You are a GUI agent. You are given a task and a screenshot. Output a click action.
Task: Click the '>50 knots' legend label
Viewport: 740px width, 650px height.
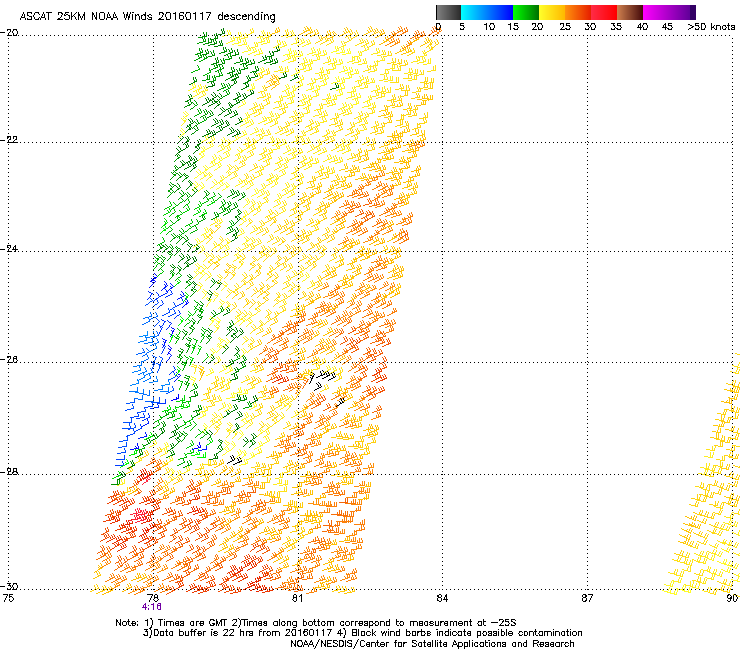pyautogui.click(x=711, y=27)
